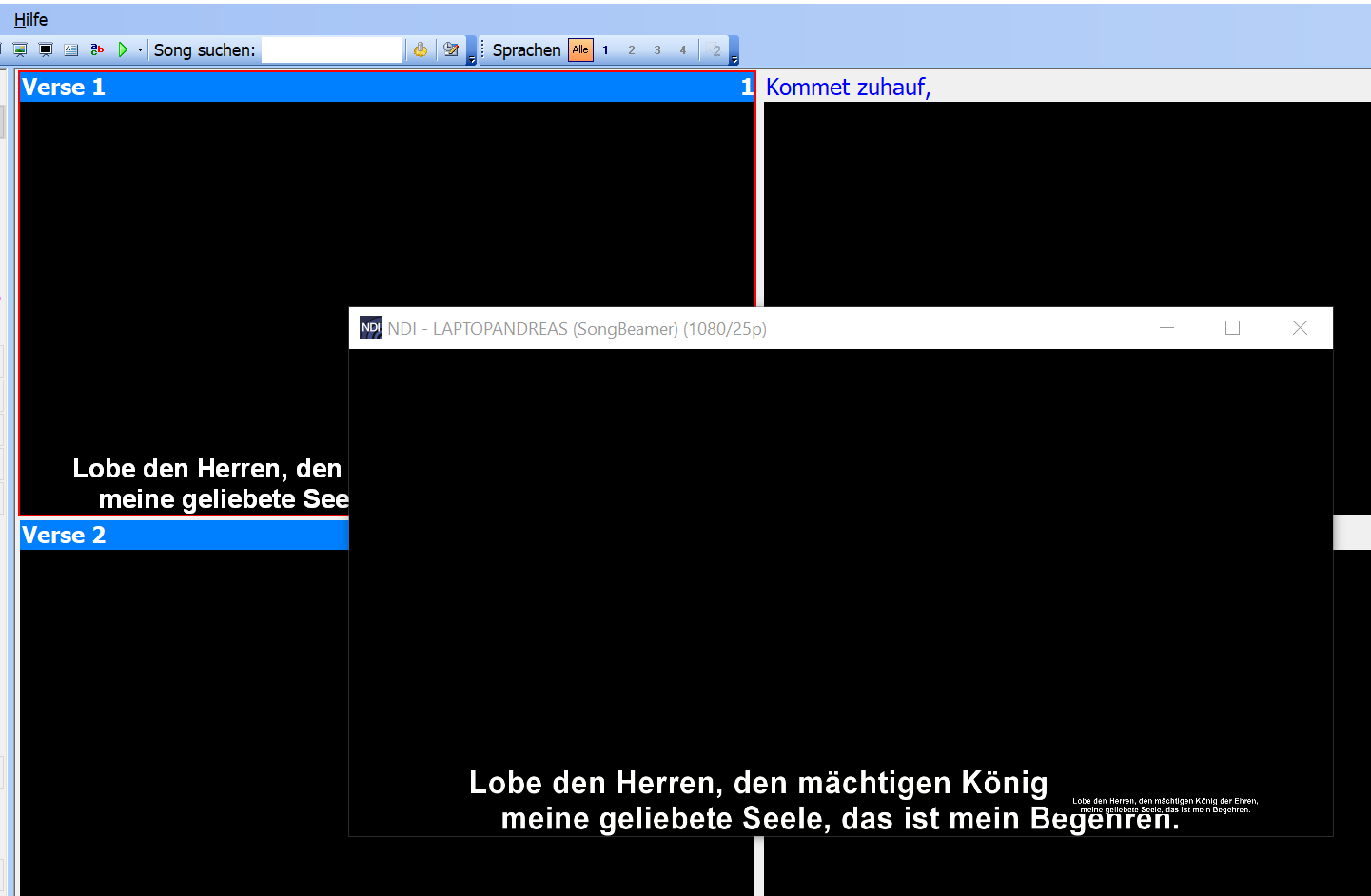Toggle language 1 in Sprachen toolbar

click(605, 50)
